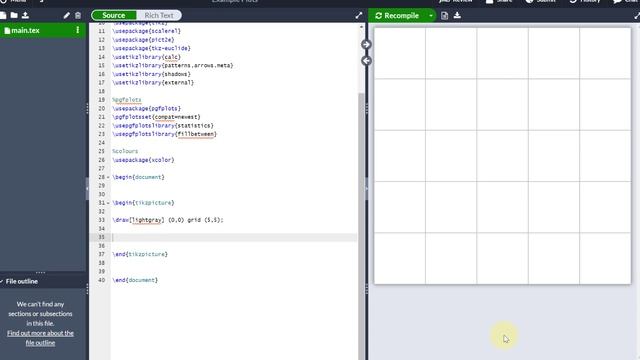640x360 pixels.
Task: Click the patterns,arrows.meta library line
Action: pyautogui.click(x=173, y=66)
